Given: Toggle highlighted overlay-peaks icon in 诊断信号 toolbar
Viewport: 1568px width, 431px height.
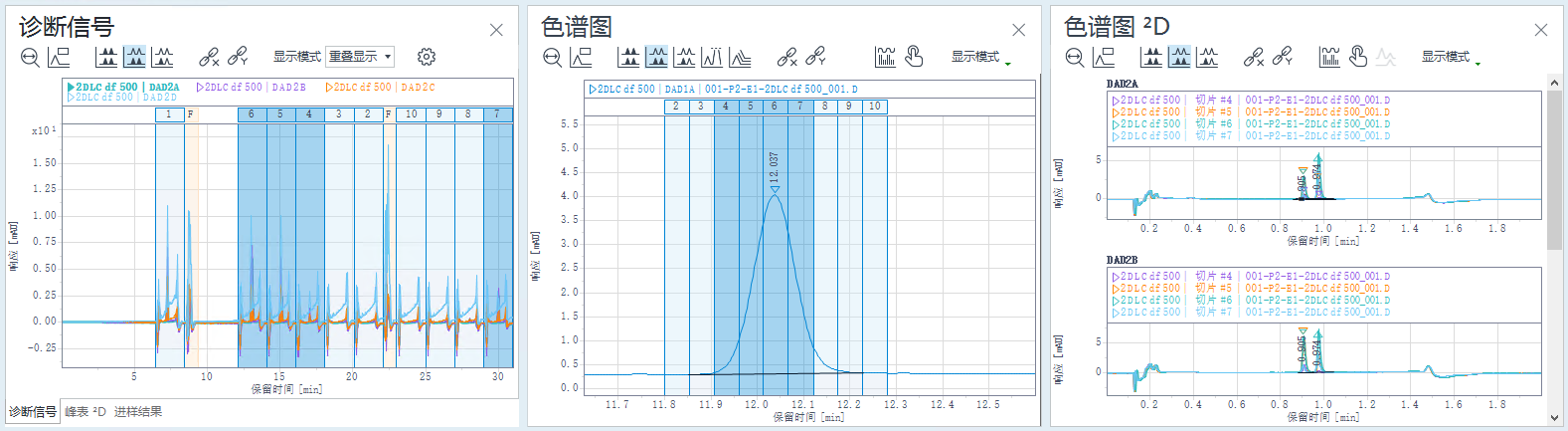Looking at the screenshot, I should coord(135,57).
